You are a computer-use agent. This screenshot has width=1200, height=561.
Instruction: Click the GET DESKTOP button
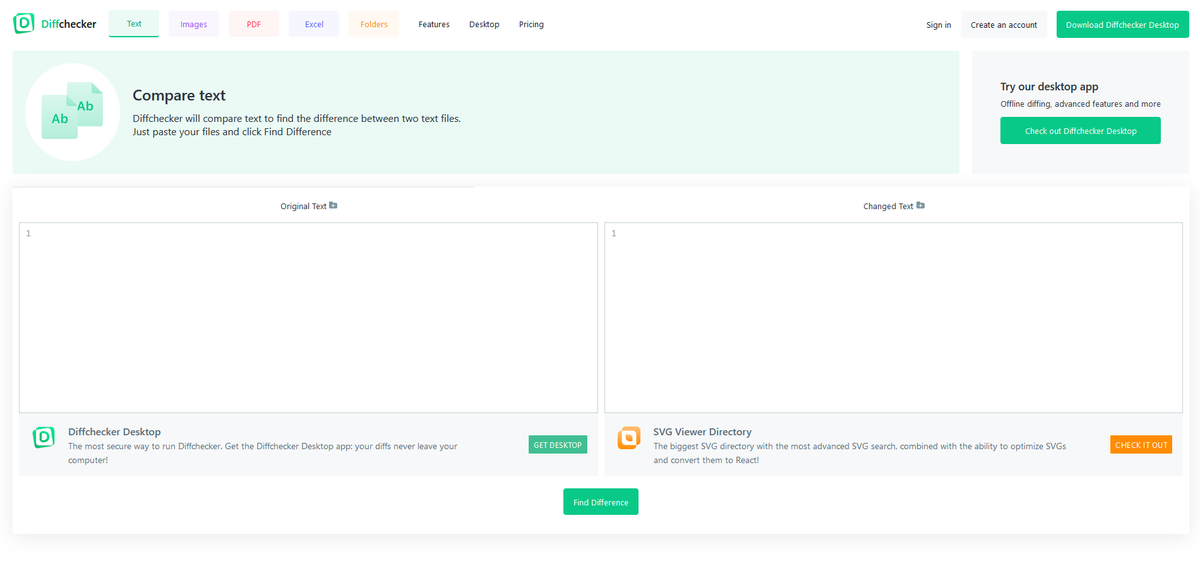click(558, 445)
